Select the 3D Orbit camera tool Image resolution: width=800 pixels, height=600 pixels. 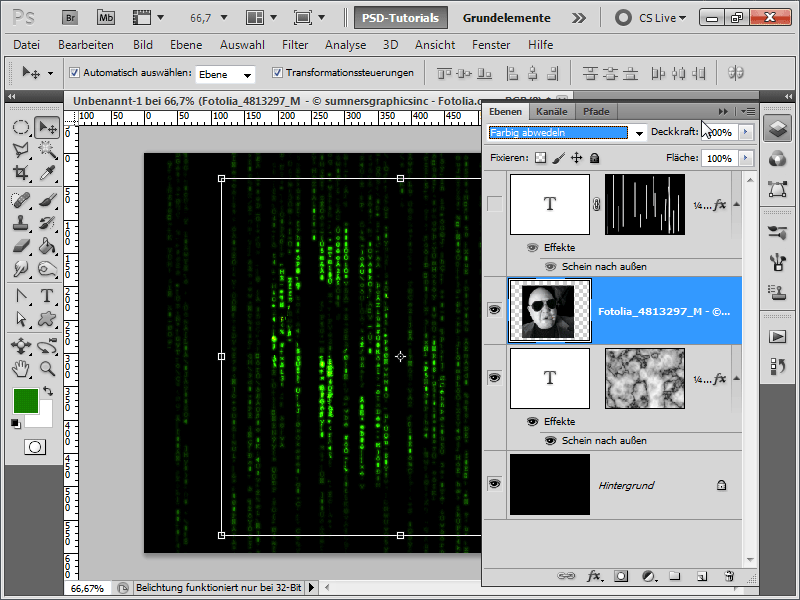pos(47,346)
